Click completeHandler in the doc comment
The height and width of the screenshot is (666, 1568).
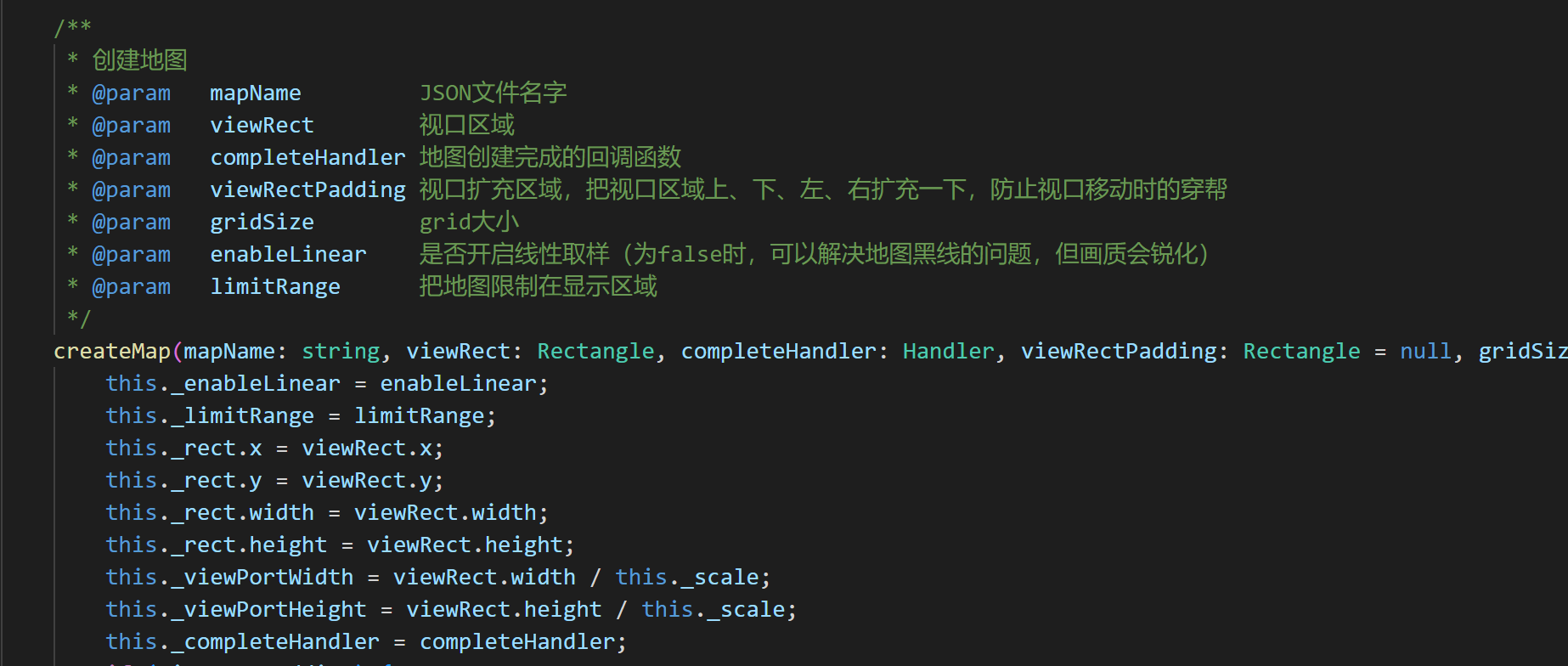[x=307, y=157]
